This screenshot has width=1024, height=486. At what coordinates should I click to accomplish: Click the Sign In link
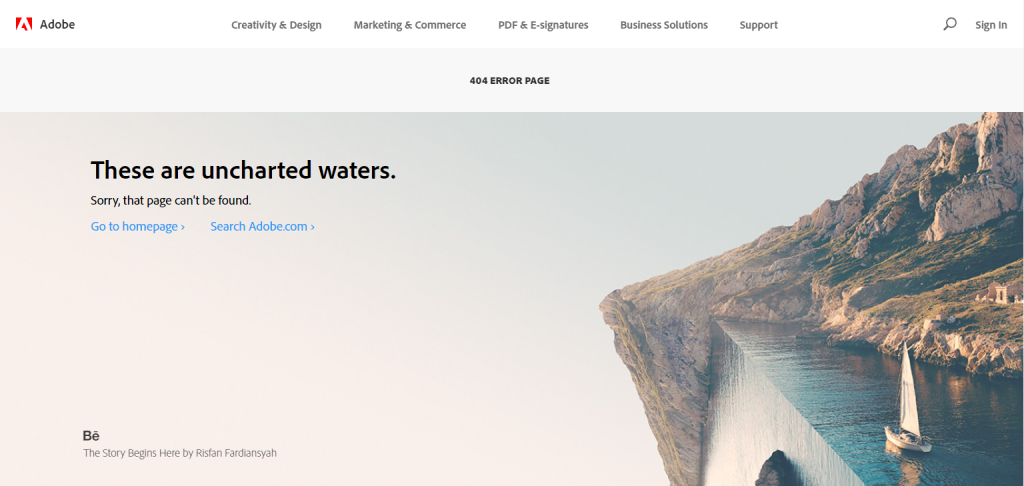click(x=991, y=25)
